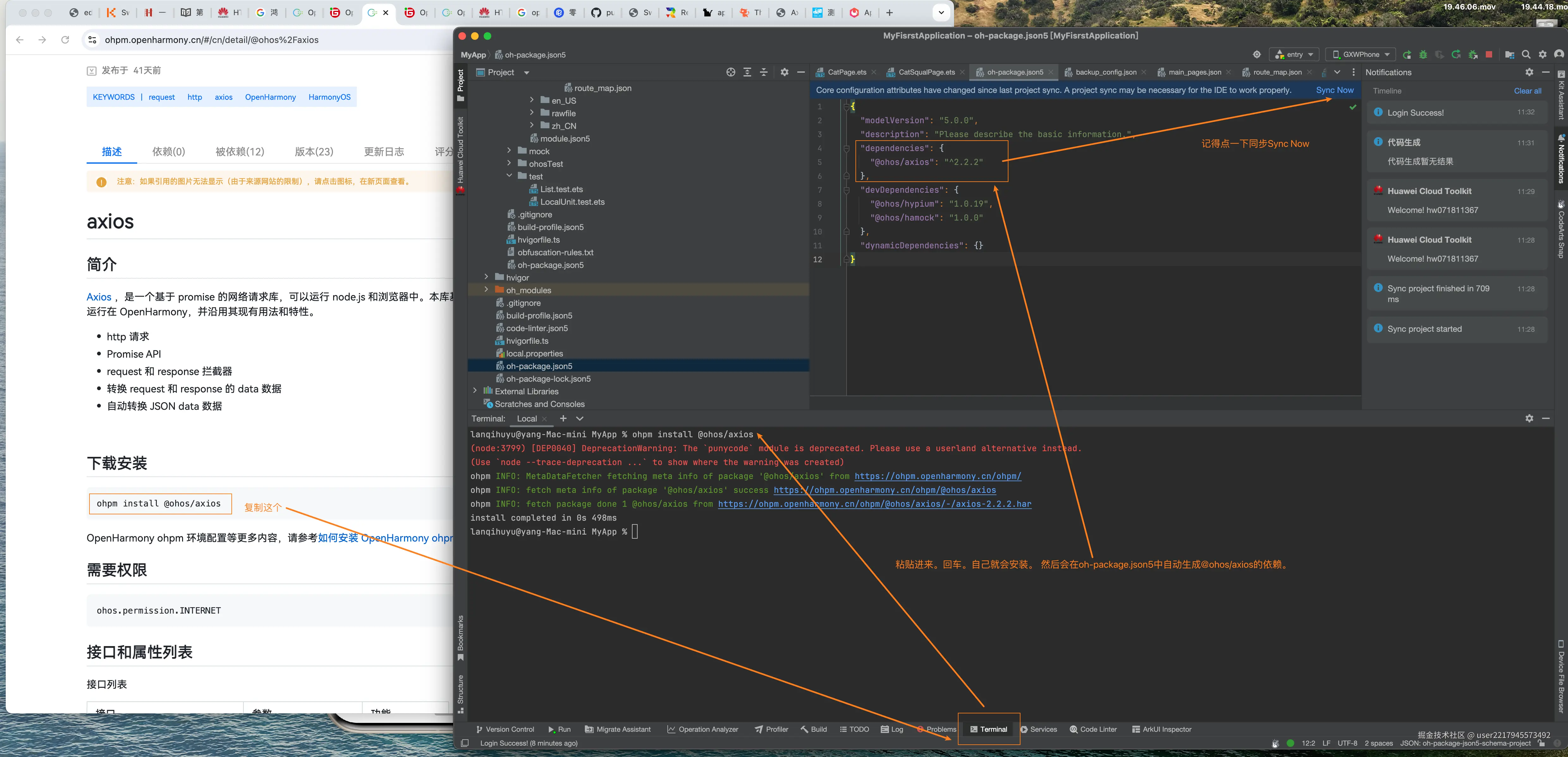
Task: Click the red Stop button in toolbar
Action: (1488, 55)
